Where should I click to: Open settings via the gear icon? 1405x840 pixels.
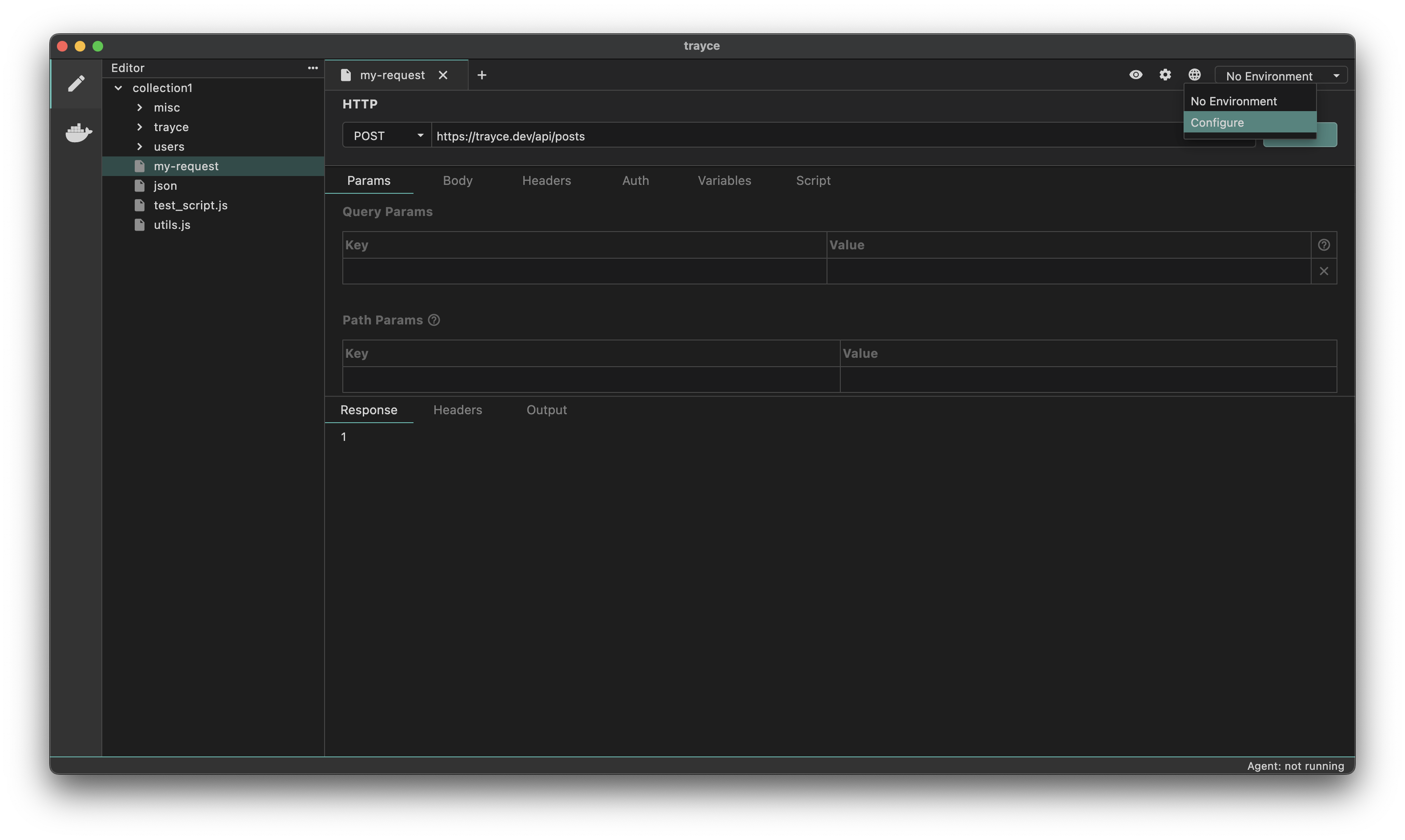coord(1165,75)
